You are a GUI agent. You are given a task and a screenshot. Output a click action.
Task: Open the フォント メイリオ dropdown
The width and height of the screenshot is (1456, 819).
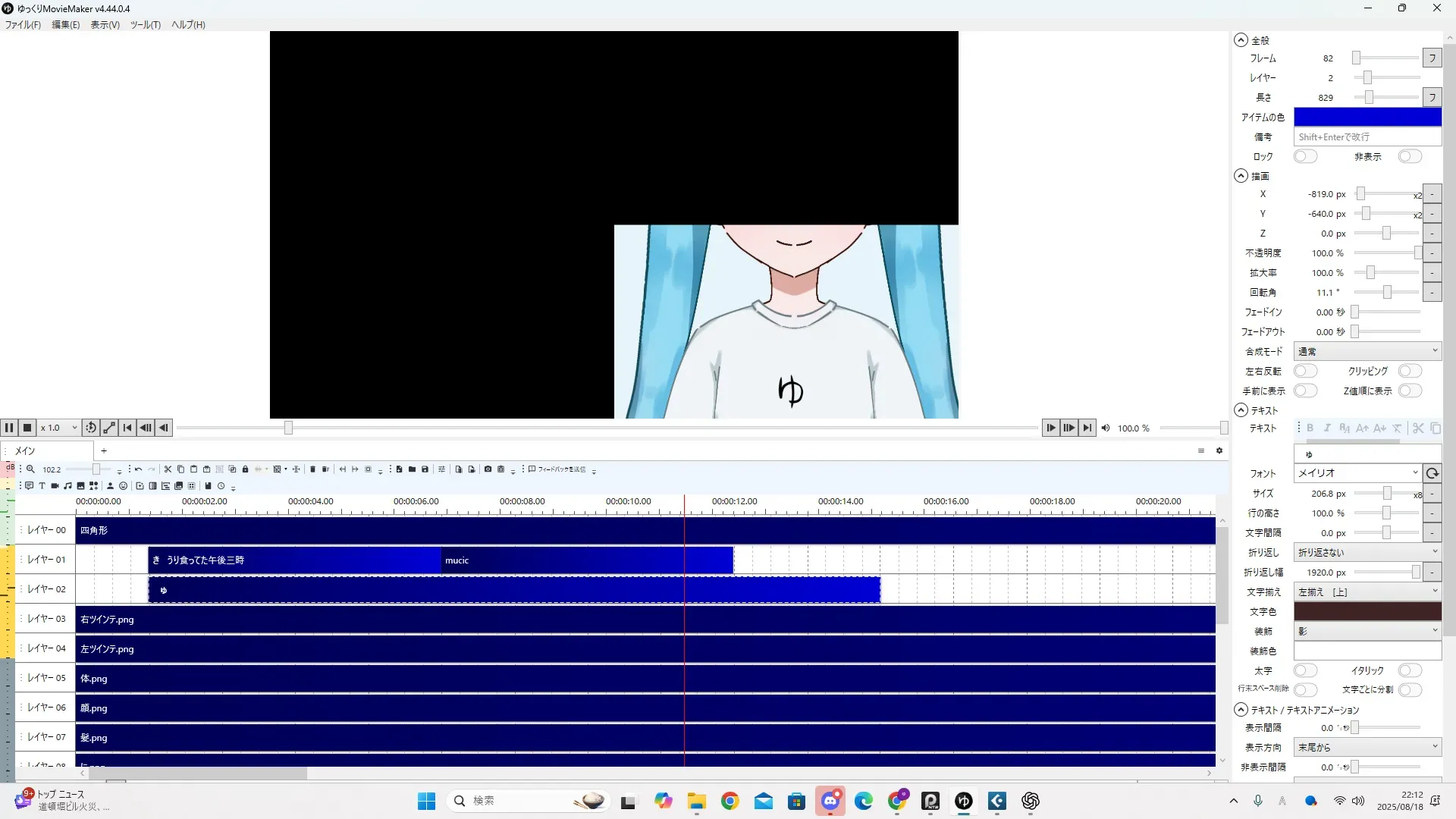click(1357, 472)
